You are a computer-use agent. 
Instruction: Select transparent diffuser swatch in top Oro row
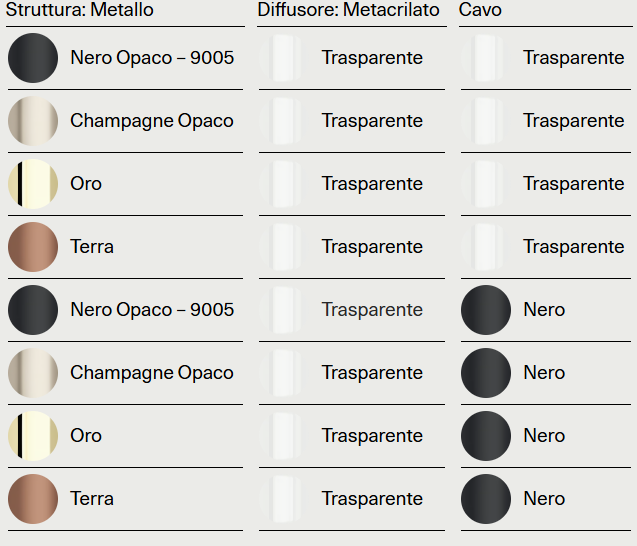(x=284, y=184)
